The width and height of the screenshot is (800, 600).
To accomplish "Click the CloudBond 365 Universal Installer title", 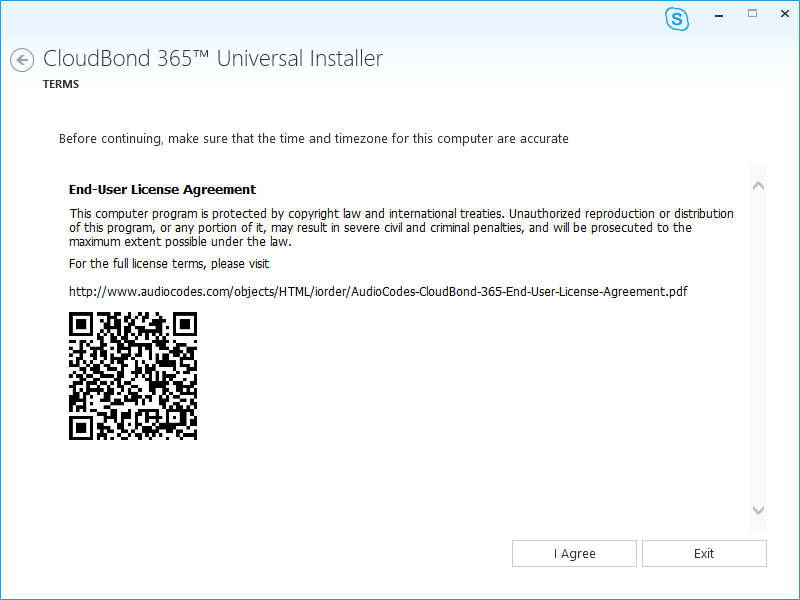I will point(213,58).
